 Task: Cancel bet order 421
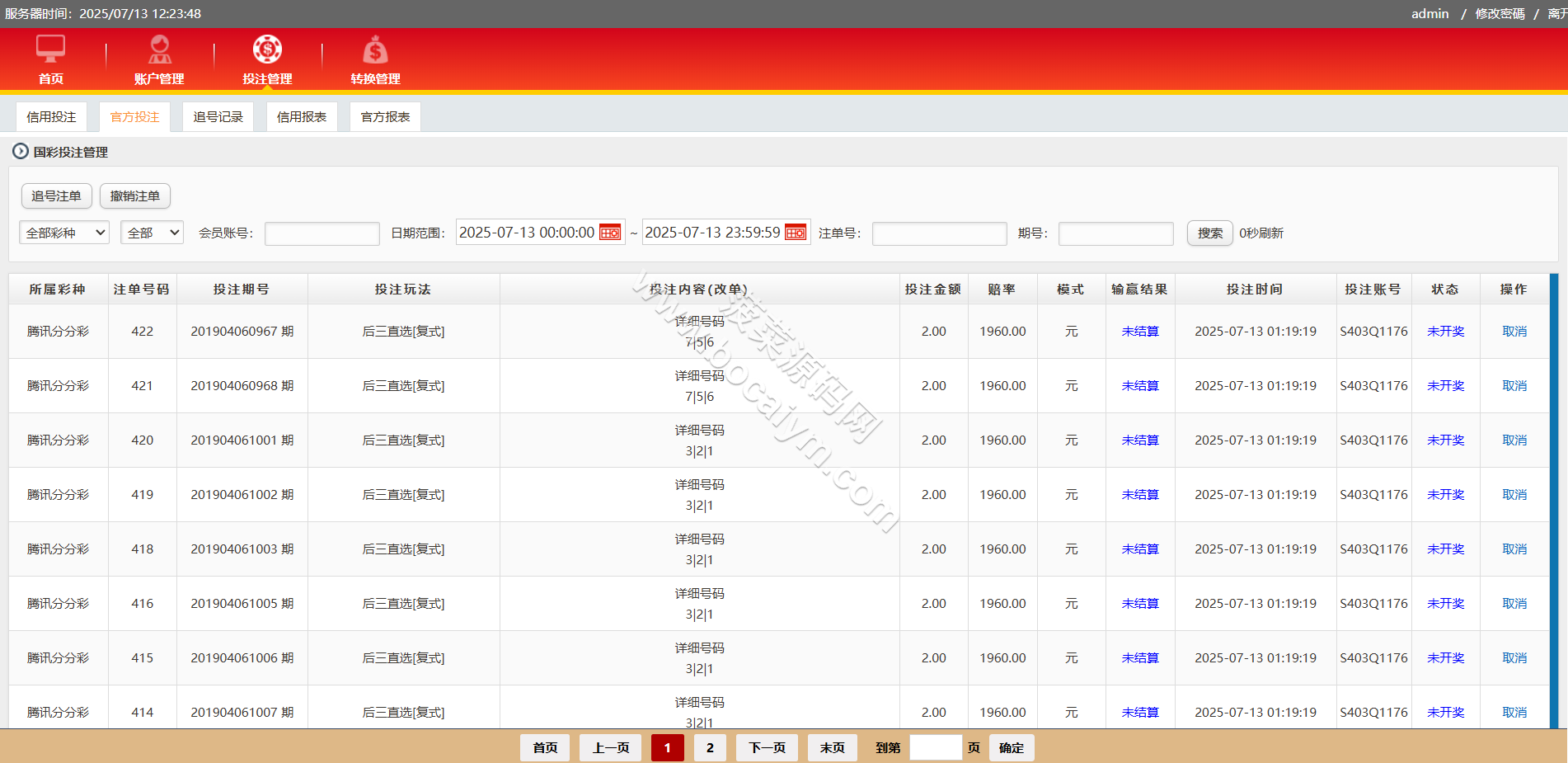coord(1514,386)
